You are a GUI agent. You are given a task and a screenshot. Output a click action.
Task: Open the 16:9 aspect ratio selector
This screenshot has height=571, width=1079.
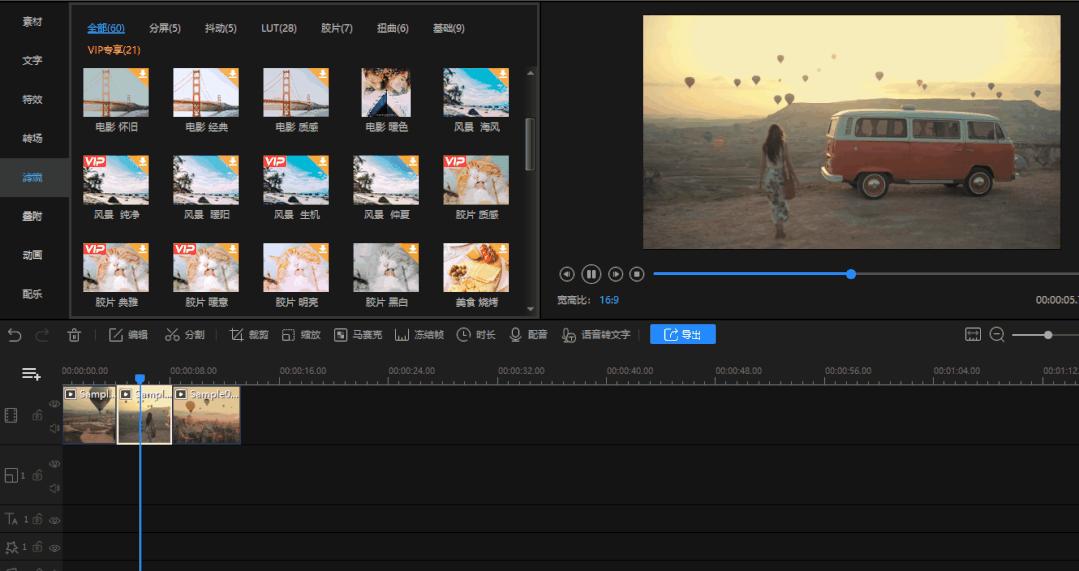tap(609, 300)
